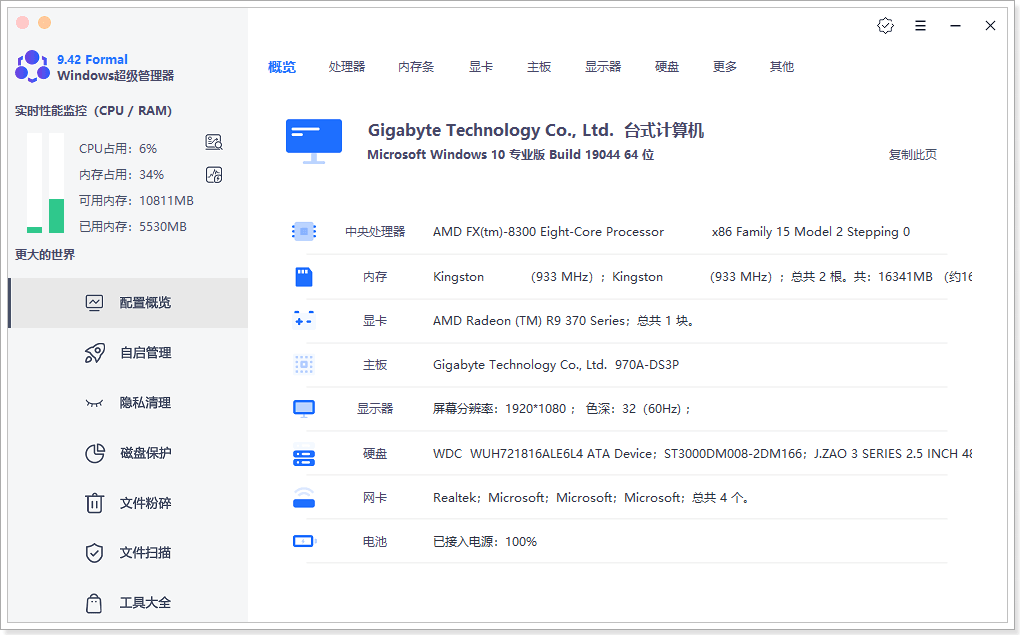Click the 内存 memory card icon
This screenshot has width=1020, height=635.
[x=304, y=277]
